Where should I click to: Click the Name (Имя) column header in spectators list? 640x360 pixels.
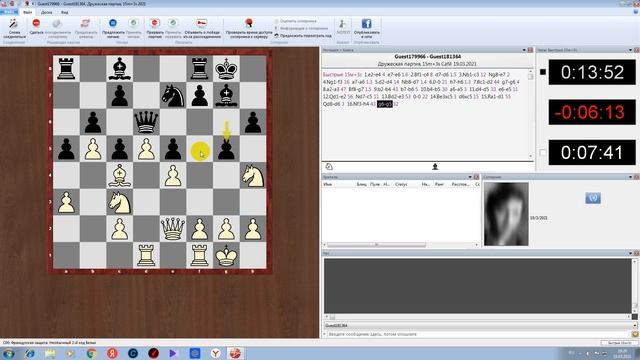click(x=327, y=184)
